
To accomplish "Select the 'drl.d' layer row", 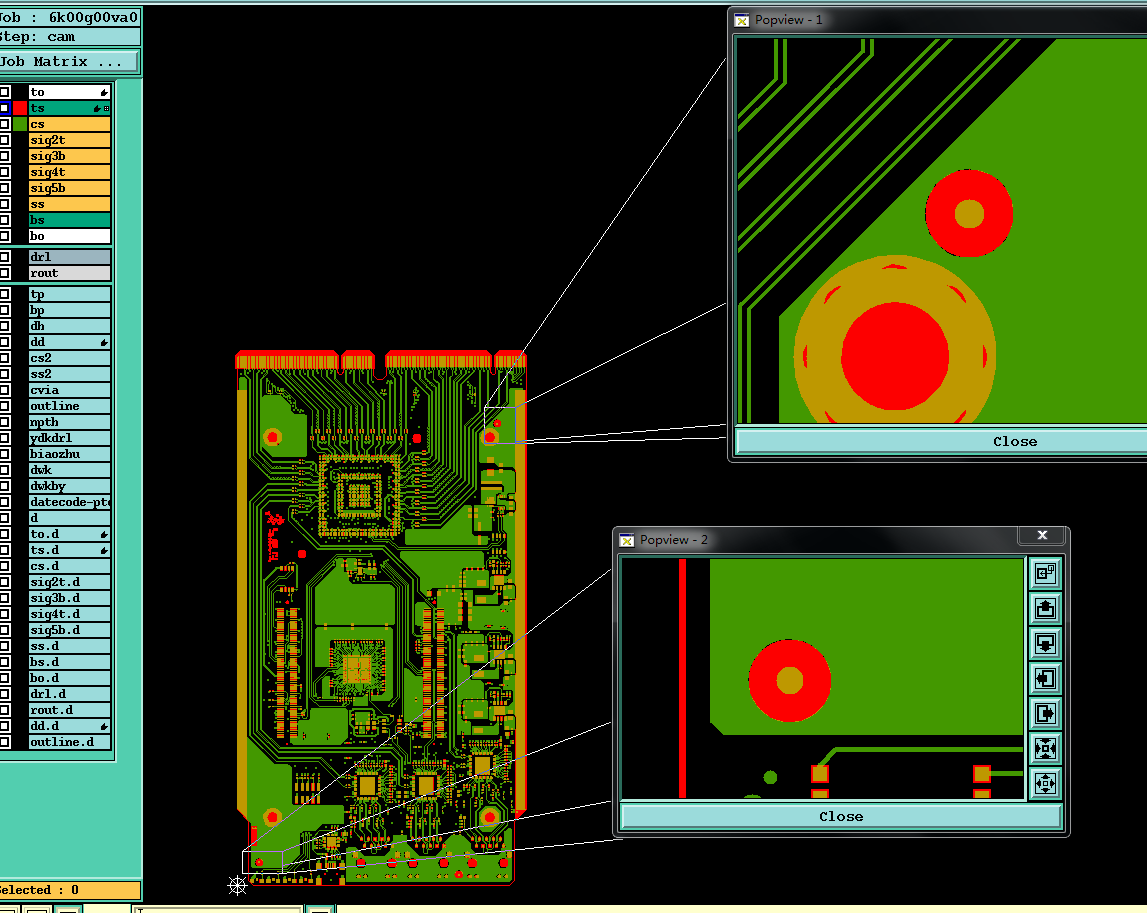I will (69, 694).
